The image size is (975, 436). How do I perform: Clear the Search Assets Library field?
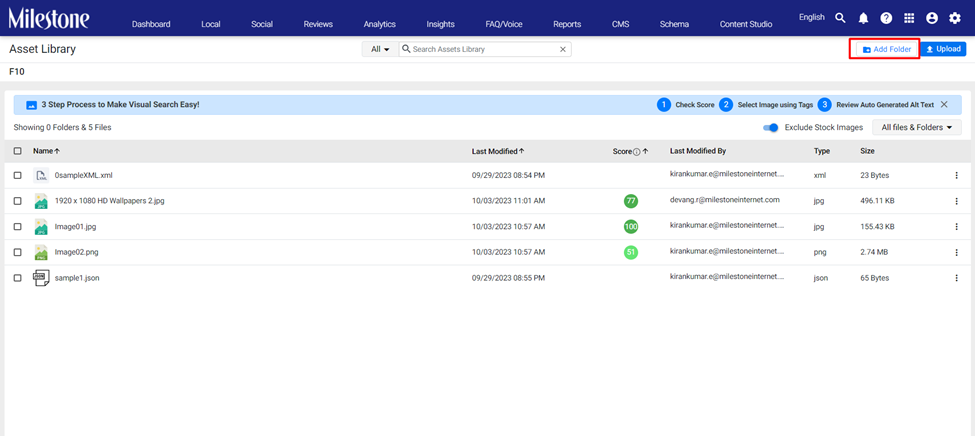pos(563,49)
